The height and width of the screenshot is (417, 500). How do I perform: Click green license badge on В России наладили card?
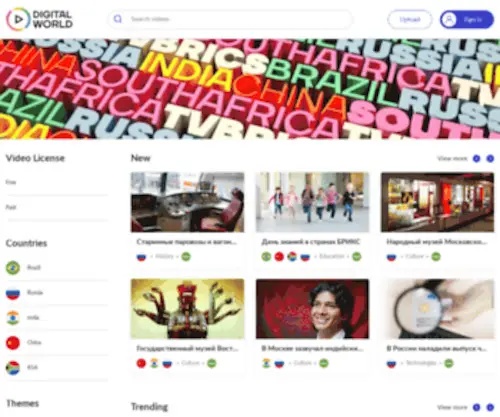coord(449,363)
